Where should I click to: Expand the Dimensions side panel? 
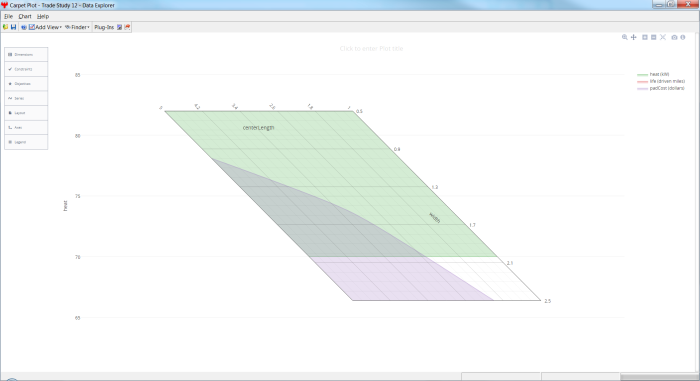(x=26, y=54)
